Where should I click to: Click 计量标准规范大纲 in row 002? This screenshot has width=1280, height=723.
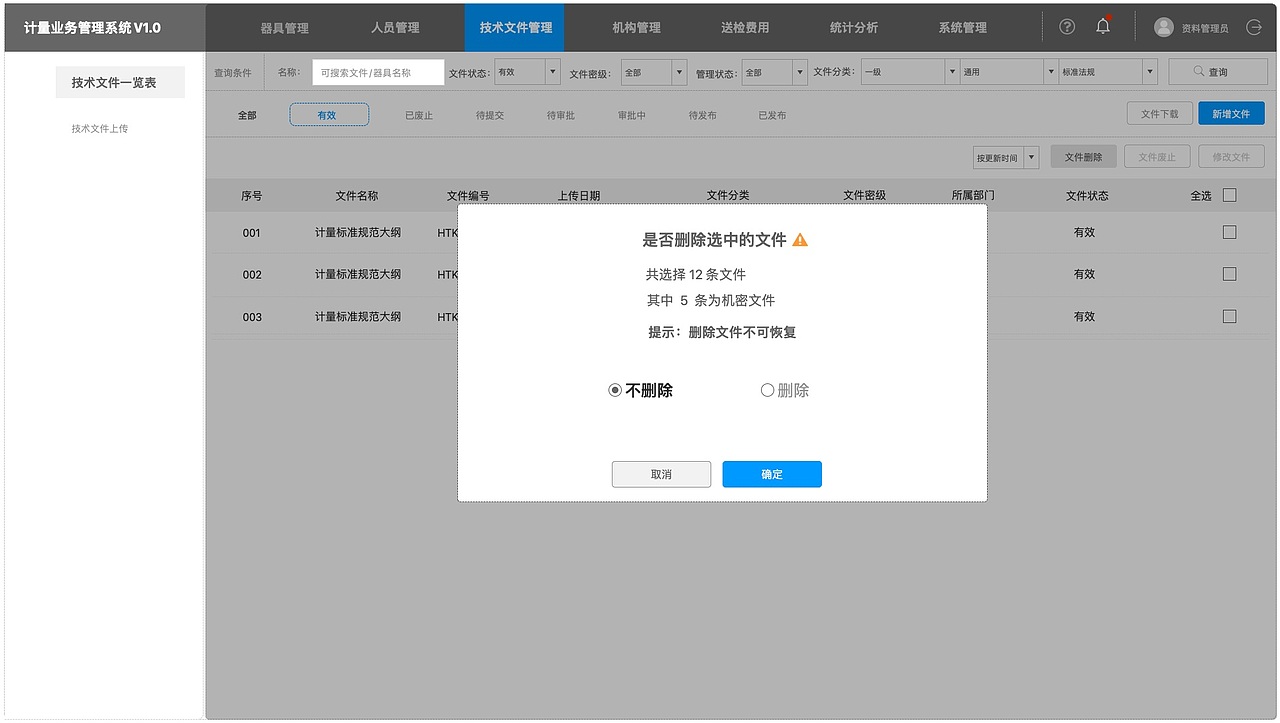point(358,274)
